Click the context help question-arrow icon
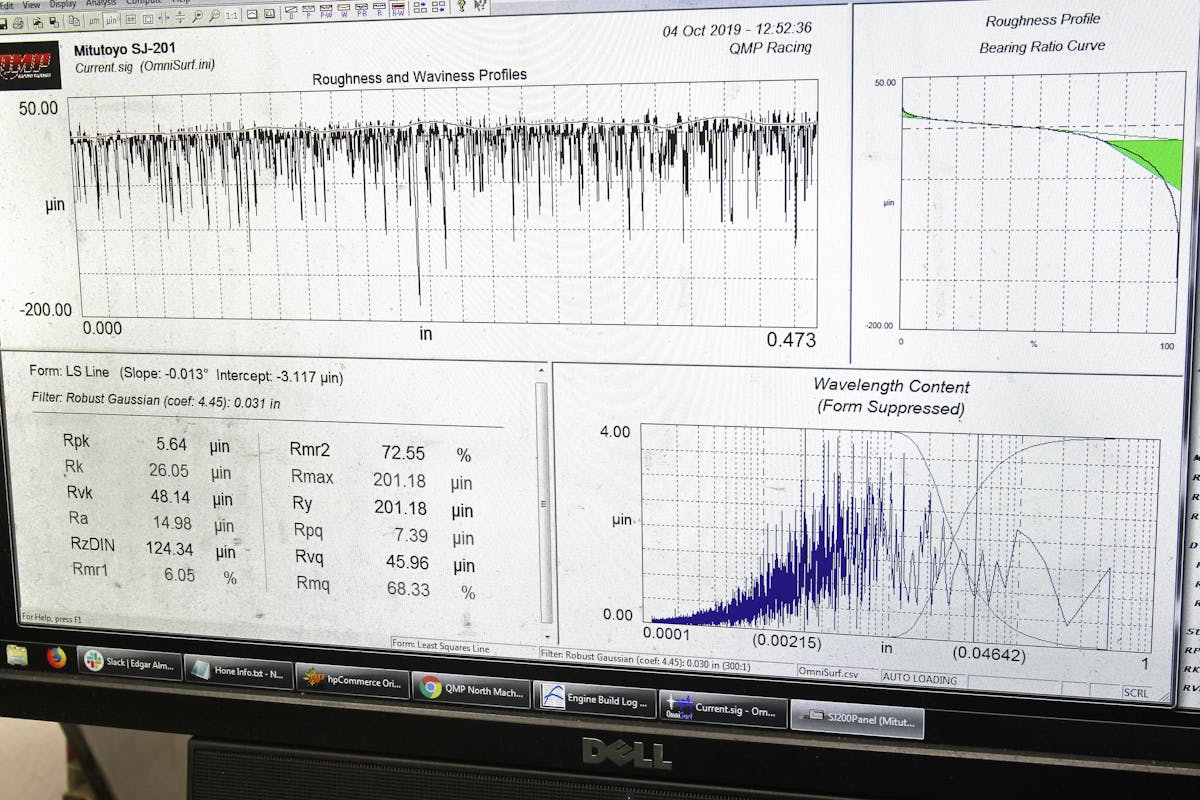Screen dimensions: 1200x800 481,6
